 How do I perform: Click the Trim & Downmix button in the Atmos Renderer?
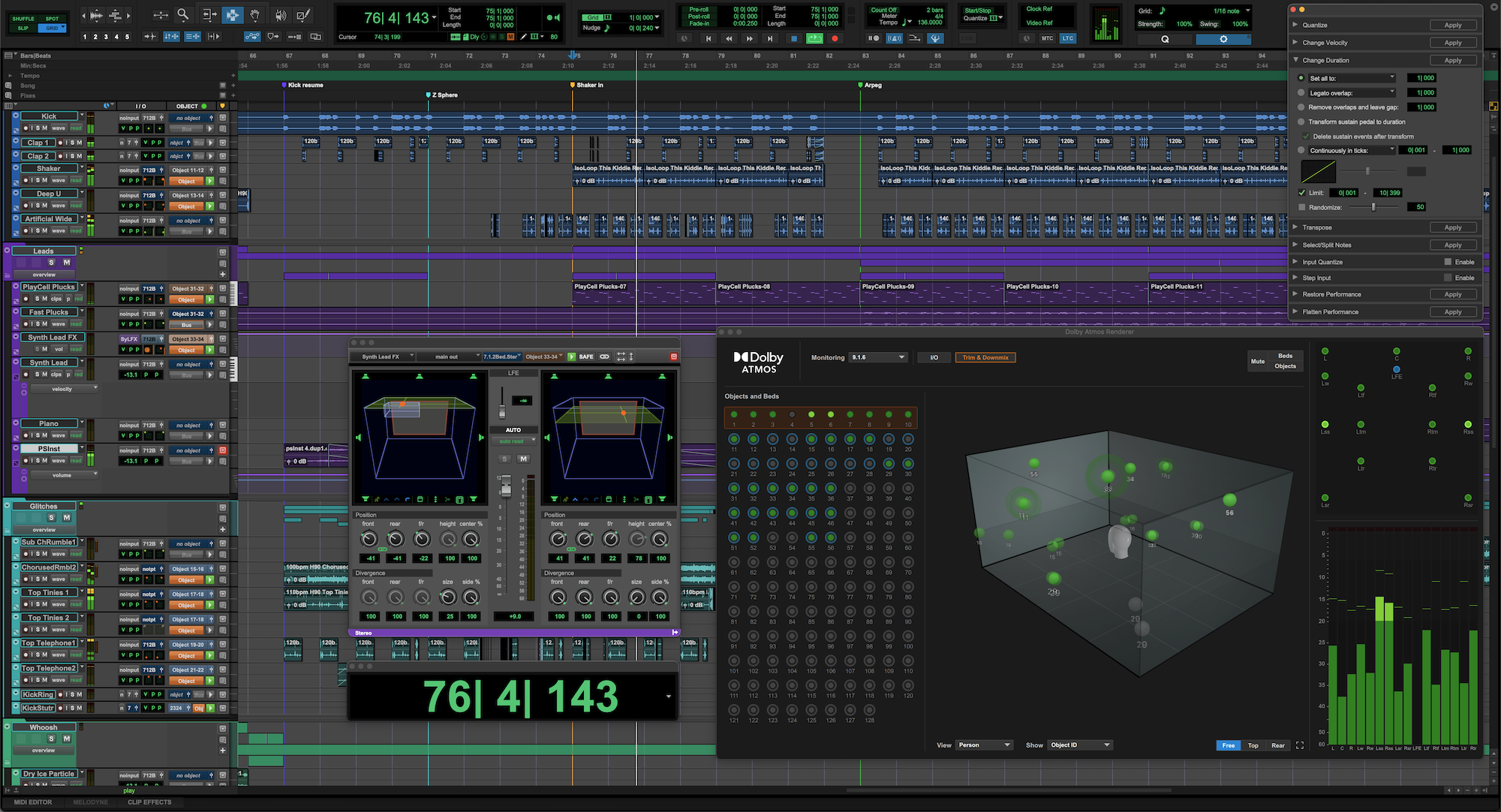click(985, 357)
